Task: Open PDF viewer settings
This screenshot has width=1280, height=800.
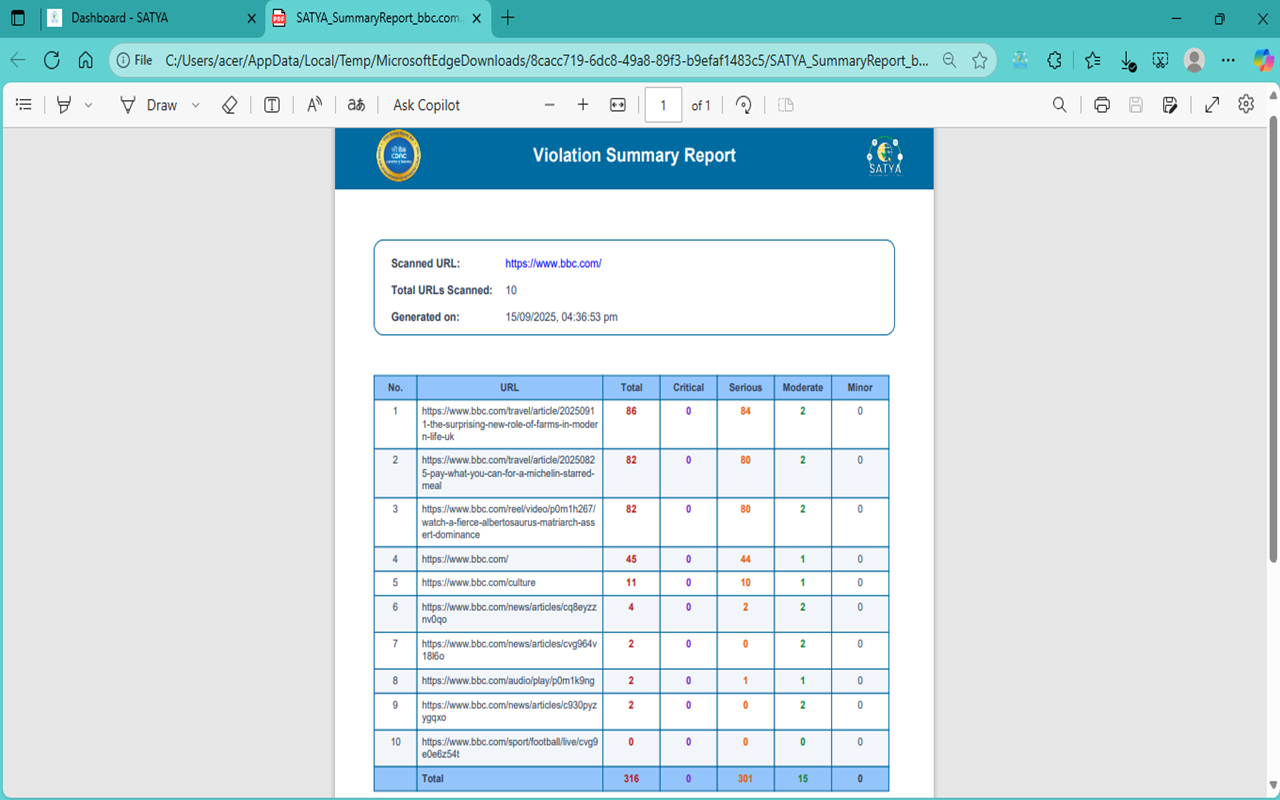Action: 1246,105
